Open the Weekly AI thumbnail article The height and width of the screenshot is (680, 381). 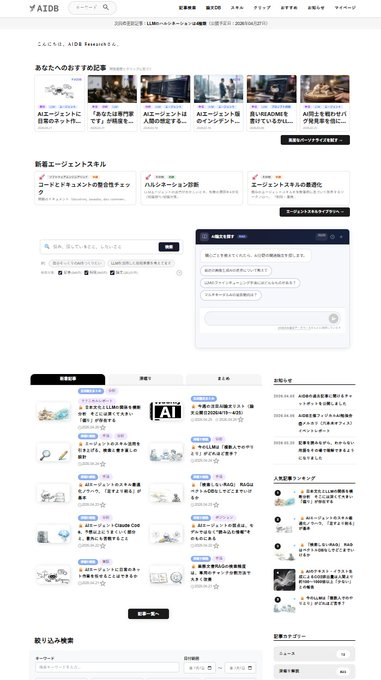166,411
